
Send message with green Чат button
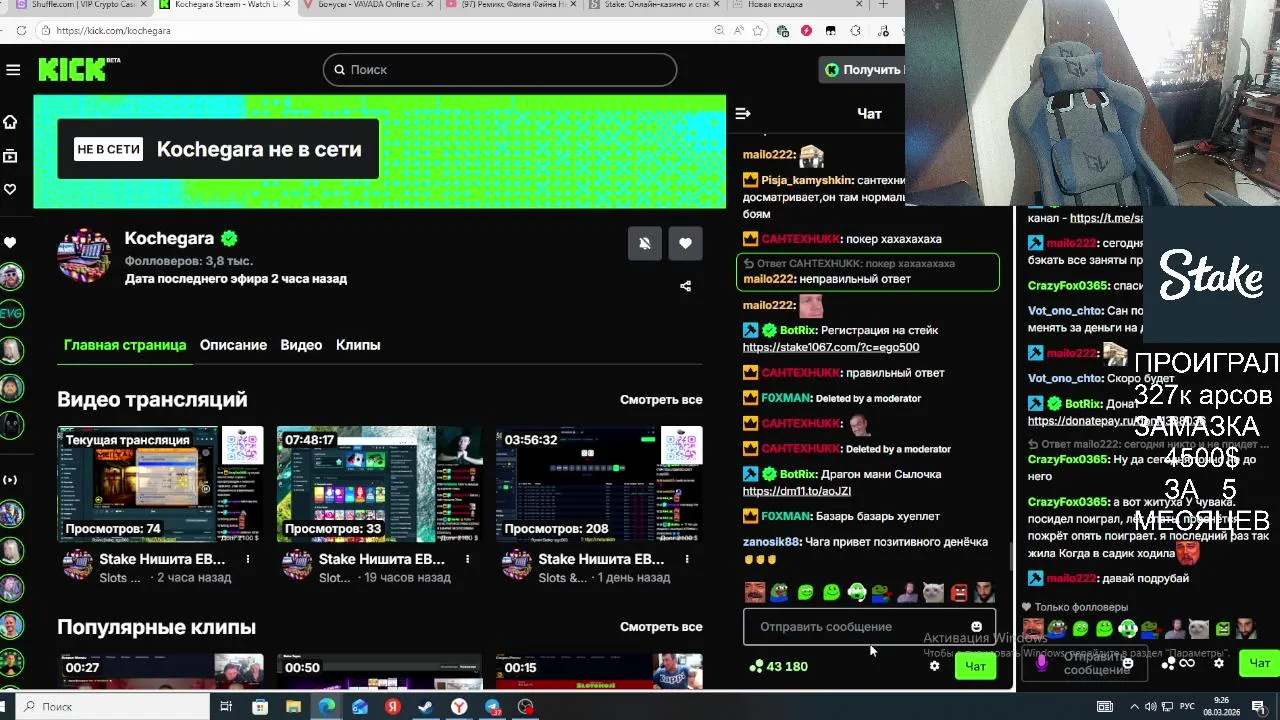click(975, 666)
